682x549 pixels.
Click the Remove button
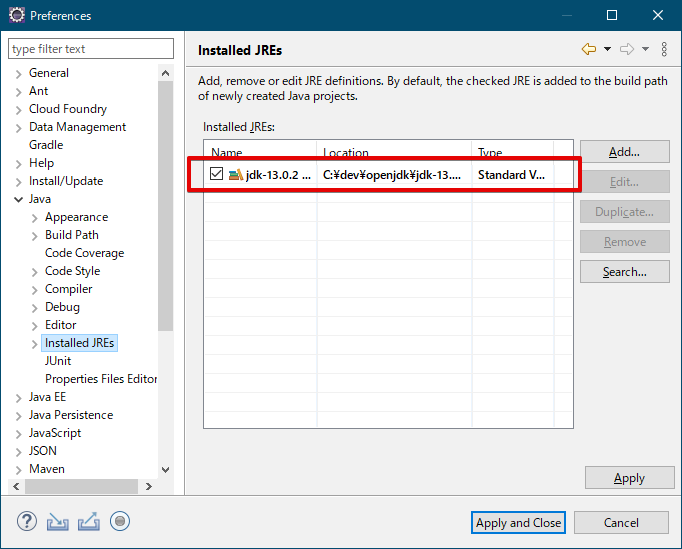(625, 242)
